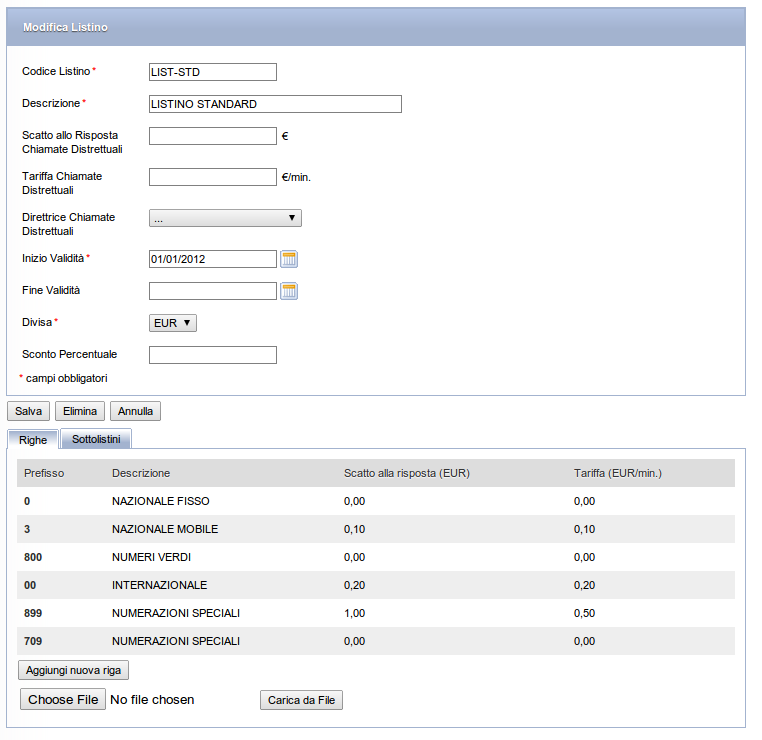
Task: Switch to the Sottolistini tab
Action: (x=96, y=439)
